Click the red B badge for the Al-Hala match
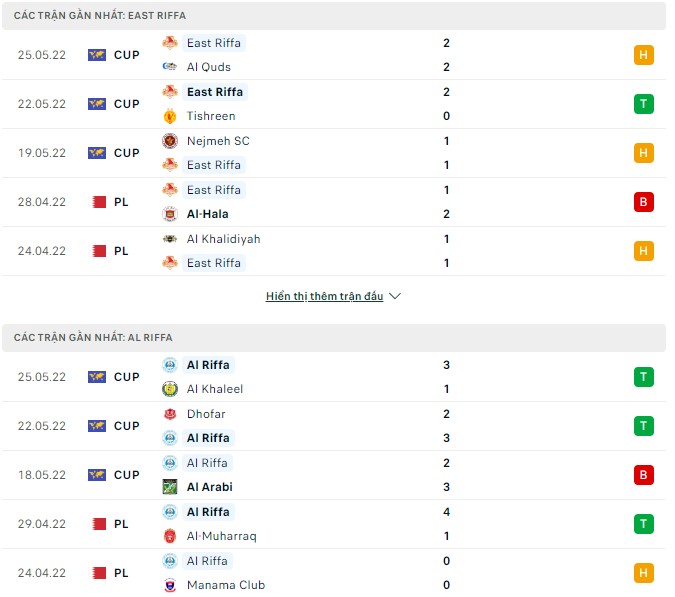The width and height of the screenshot is (675, 597). click(x=644, y=202)
